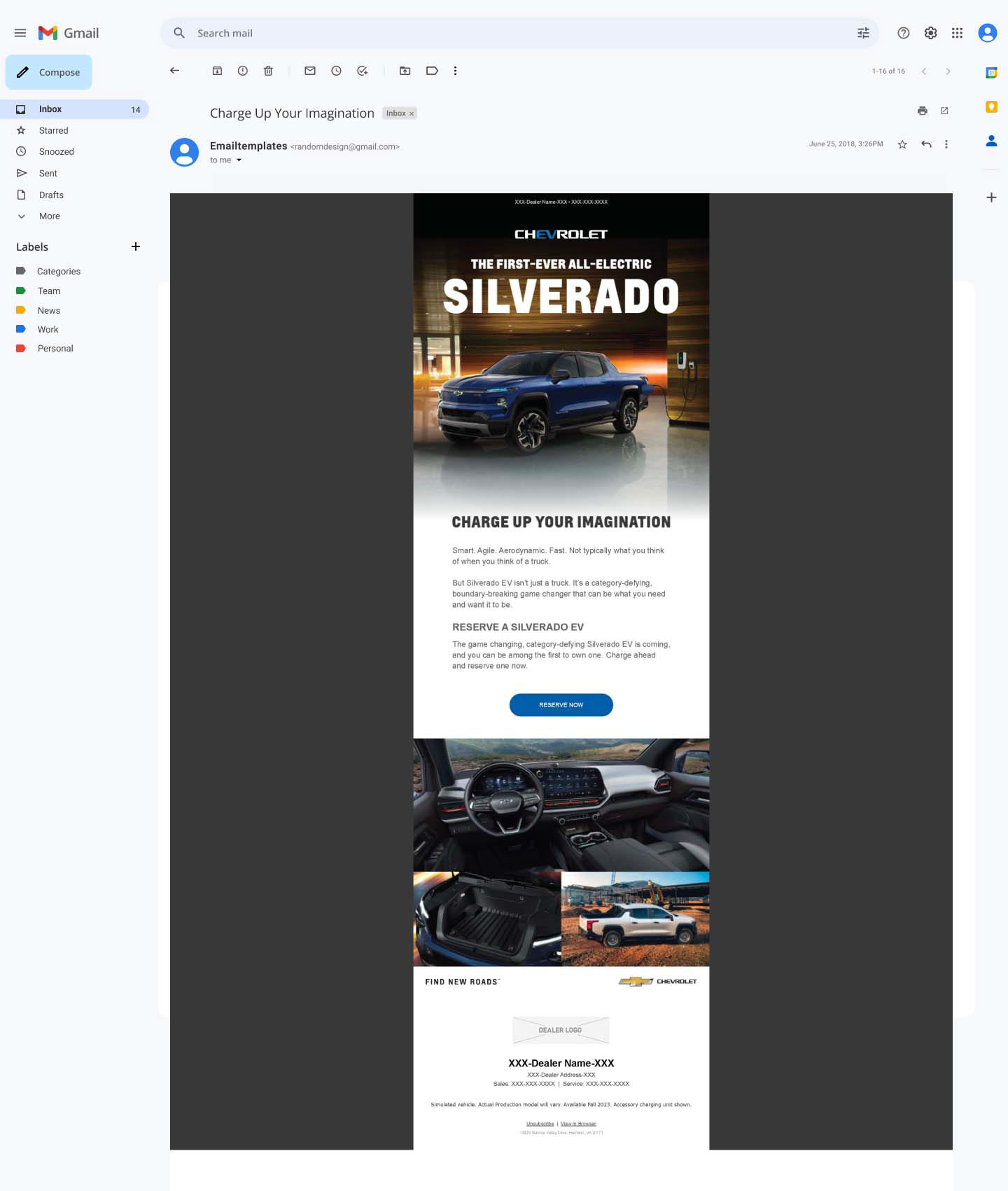Snooze this email with clock icon
This screenshot has width=1008, height=1191.
[x=337, y=71]
